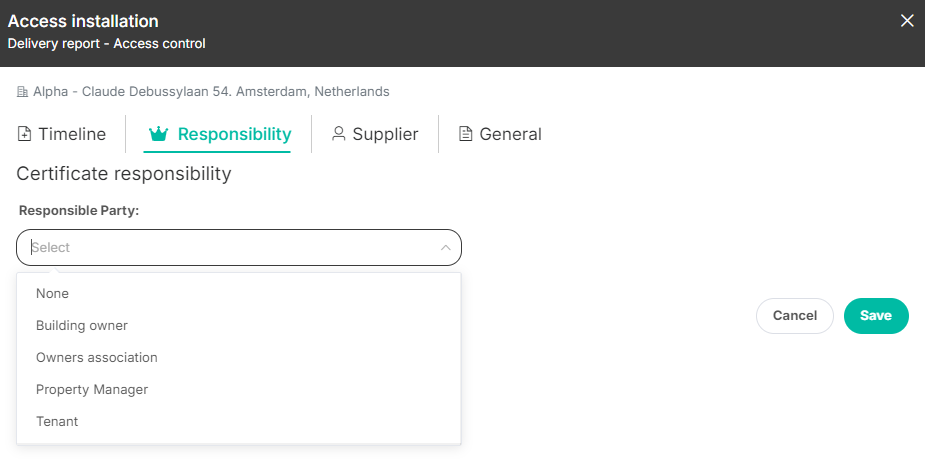Click the building icon before Alpha address
925x474 pixels.
22,91
